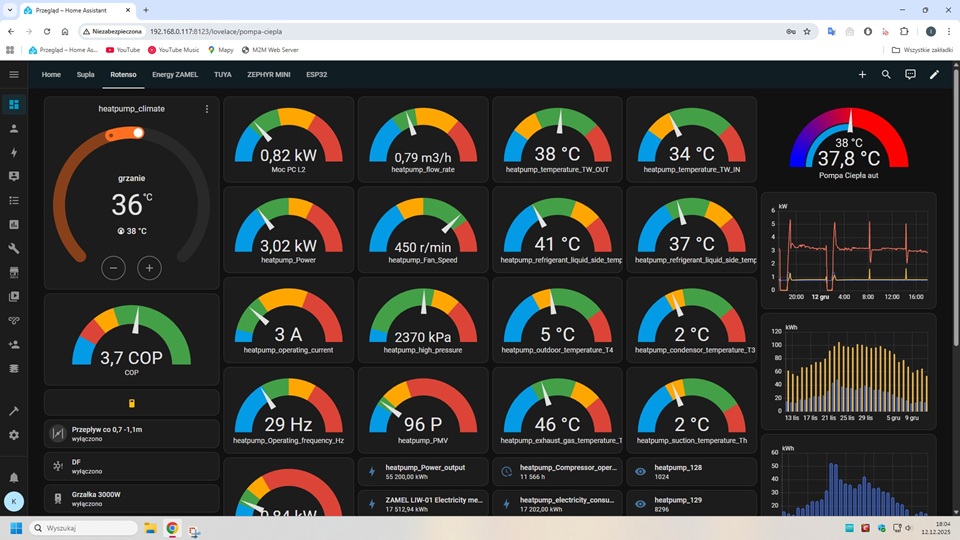
Task: Open heatpump_climate three-dot options menu
Action: tap(207, 109)
